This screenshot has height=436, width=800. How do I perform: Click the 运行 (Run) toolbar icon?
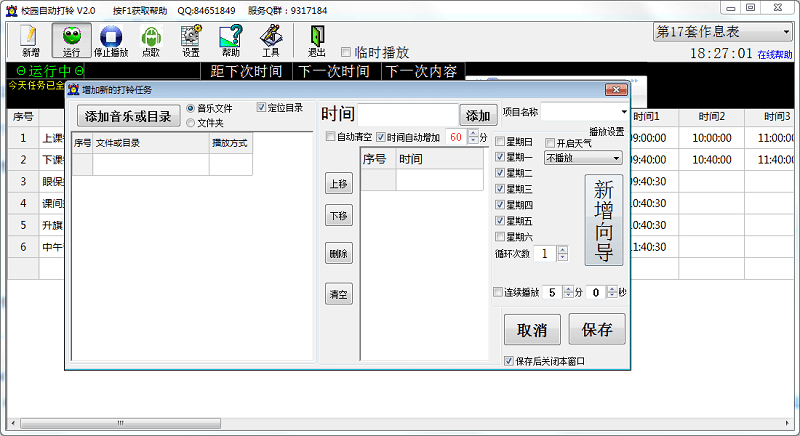pos(71,40)
